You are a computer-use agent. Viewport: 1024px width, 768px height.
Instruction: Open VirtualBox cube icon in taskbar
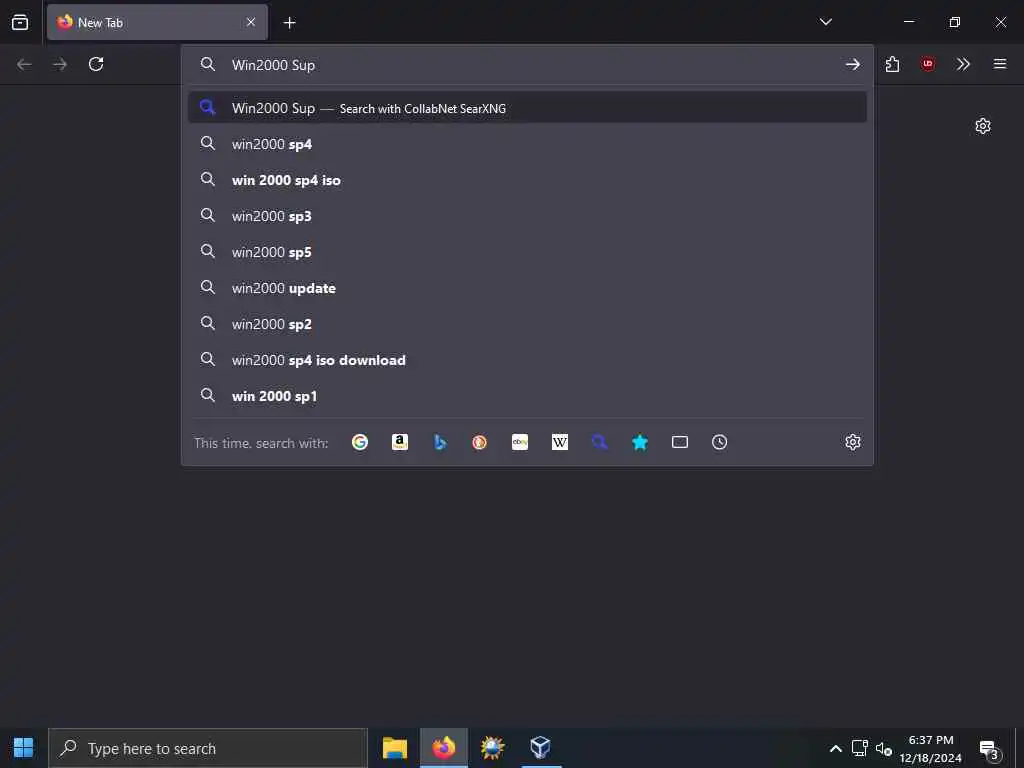click(541, 748)
